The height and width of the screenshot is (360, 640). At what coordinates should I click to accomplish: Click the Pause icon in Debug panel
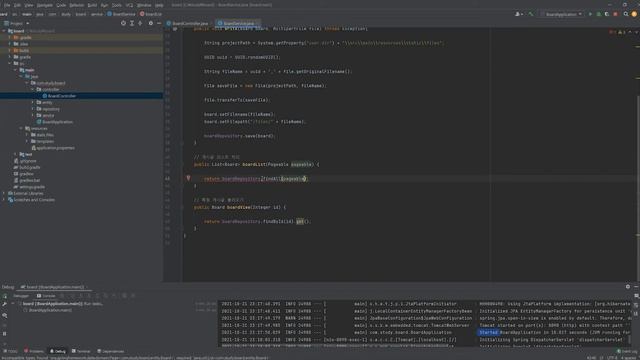4,333
